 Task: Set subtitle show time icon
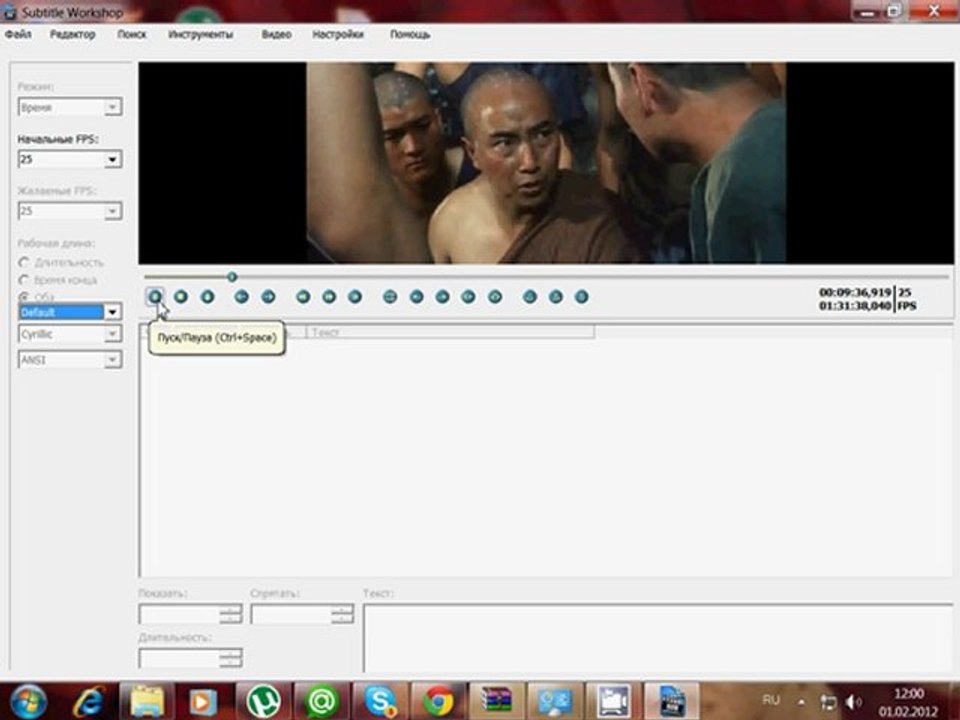coord(416,297)
